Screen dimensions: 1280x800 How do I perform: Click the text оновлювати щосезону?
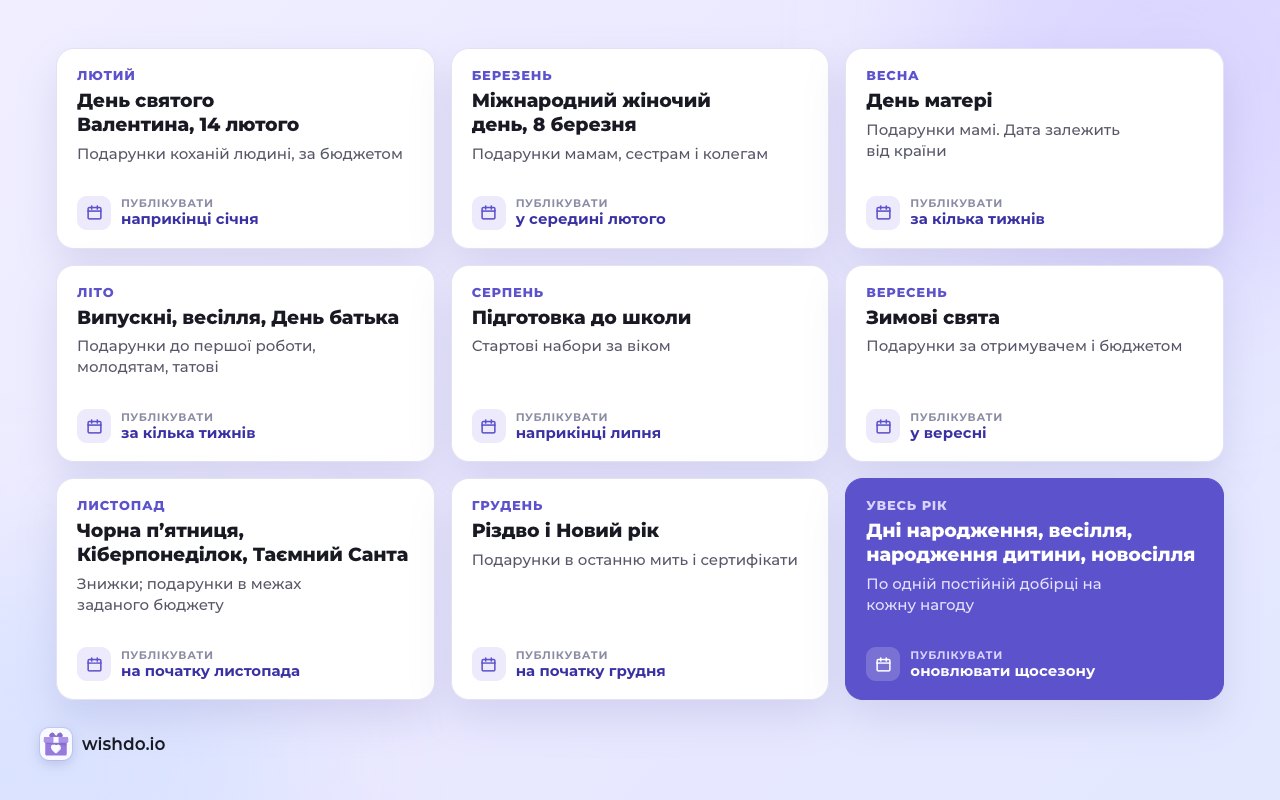pyautogui.click(x=1002, y=671)
